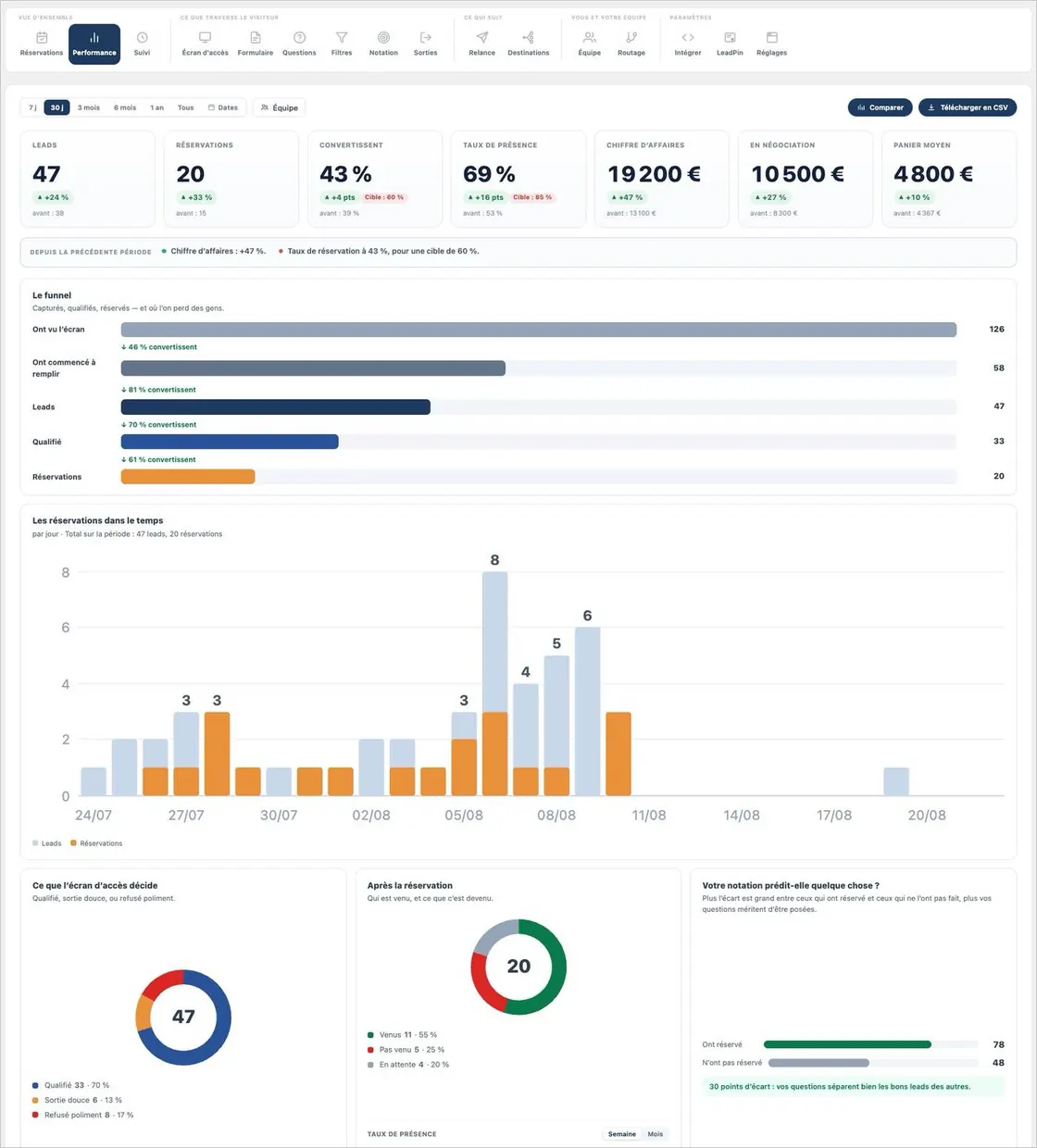The image size is (1037, 1148).
Task: Open the Réglages settings section
Action: (x=771, y=44)
